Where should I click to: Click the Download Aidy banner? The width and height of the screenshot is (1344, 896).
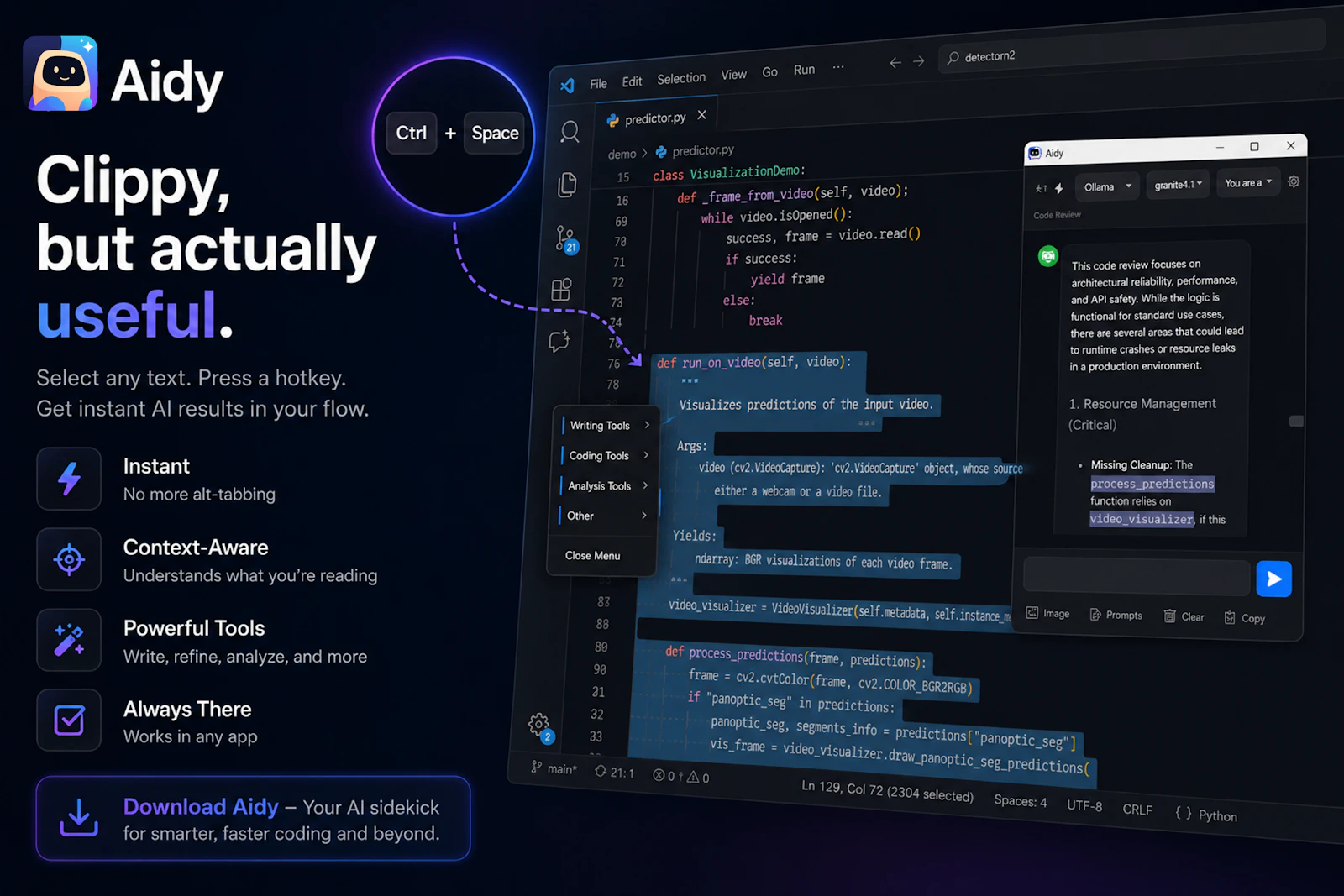coord(253,819)
